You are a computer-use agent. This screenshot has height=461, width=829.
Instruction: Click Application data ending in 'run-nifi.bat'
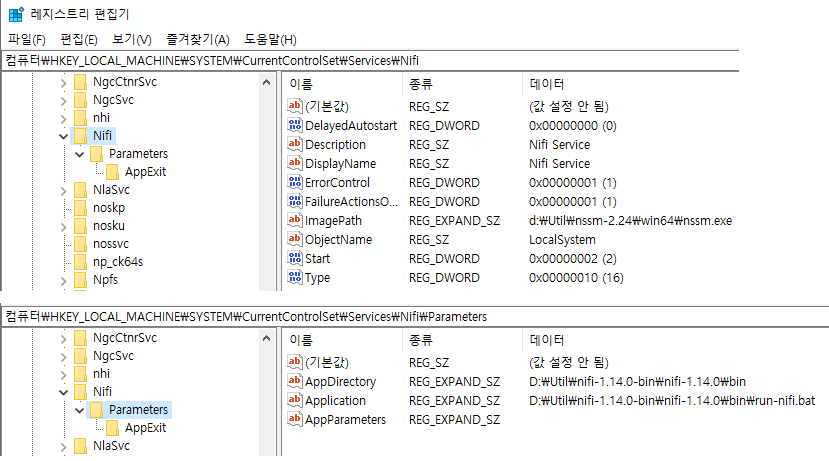(x=672, y=400)
